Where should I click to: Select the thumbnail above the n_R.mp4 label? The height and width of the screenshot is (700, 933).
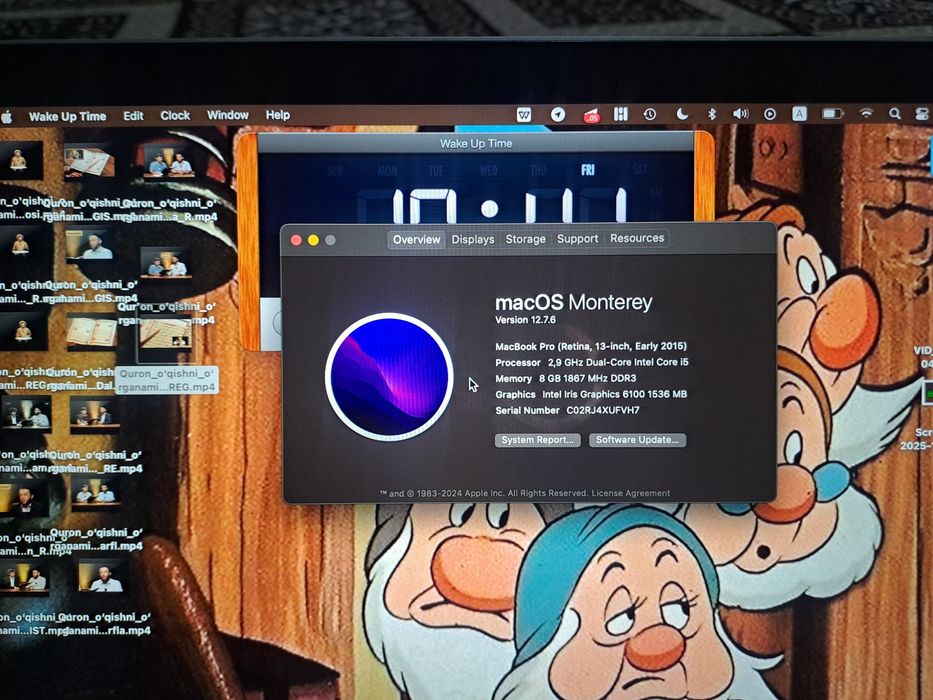(x=24, y=498)
